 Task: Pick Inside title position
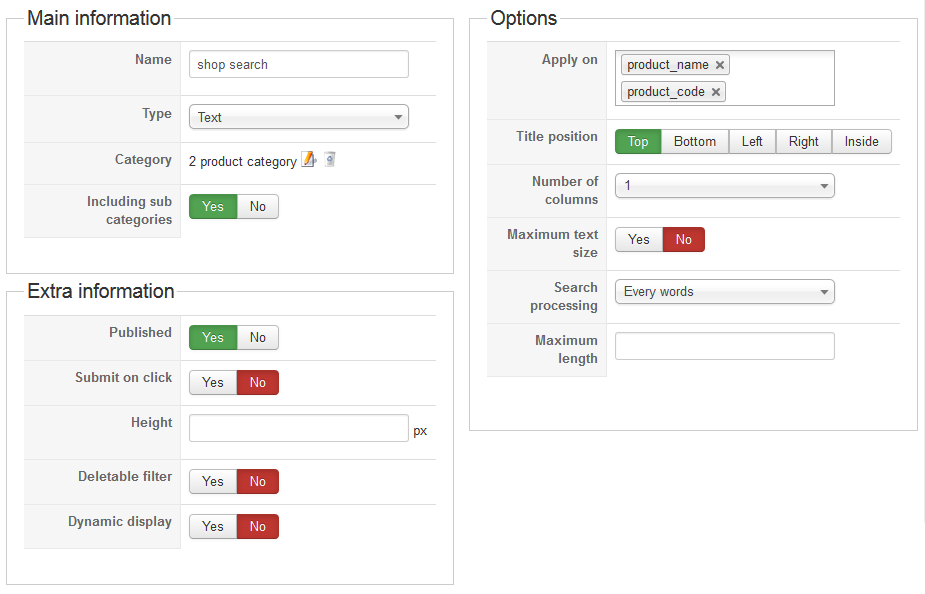861,142
